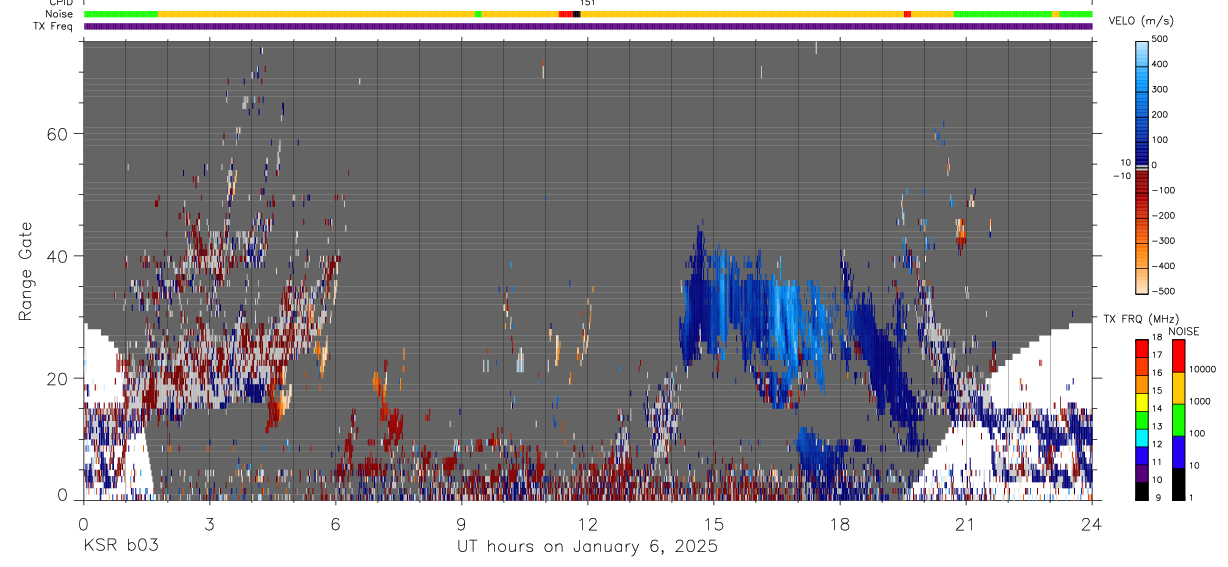Screen dimensions: 1228x567
Task: Click the '21' tick on the UT hours axis
Action: pos(966,523)
